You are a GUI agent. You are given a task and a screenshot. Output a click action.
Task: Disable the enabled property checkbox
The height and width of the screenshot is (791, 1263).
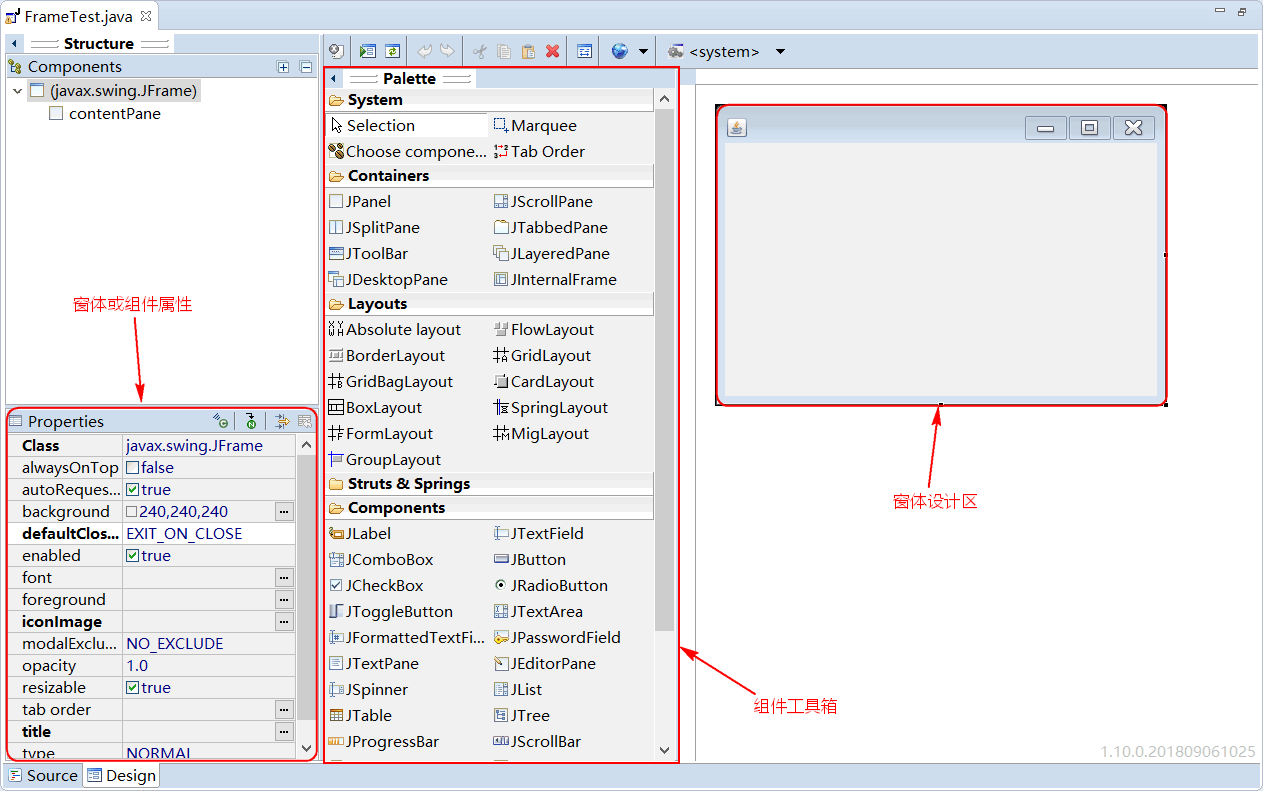pyautogui.click(x=132, y=555)
